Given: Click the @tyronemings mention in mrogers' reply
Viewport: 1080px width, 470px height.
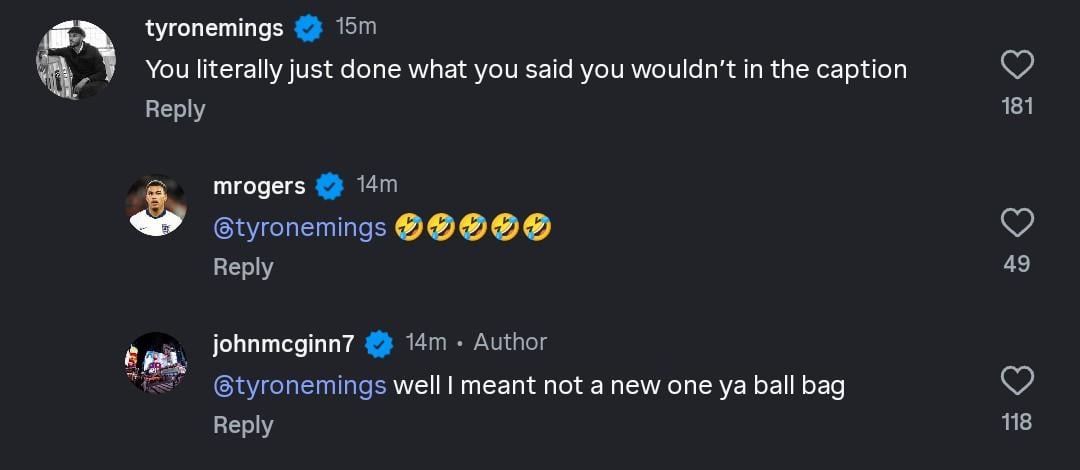Looking at the screenshot, I should (x=300, y=228).
